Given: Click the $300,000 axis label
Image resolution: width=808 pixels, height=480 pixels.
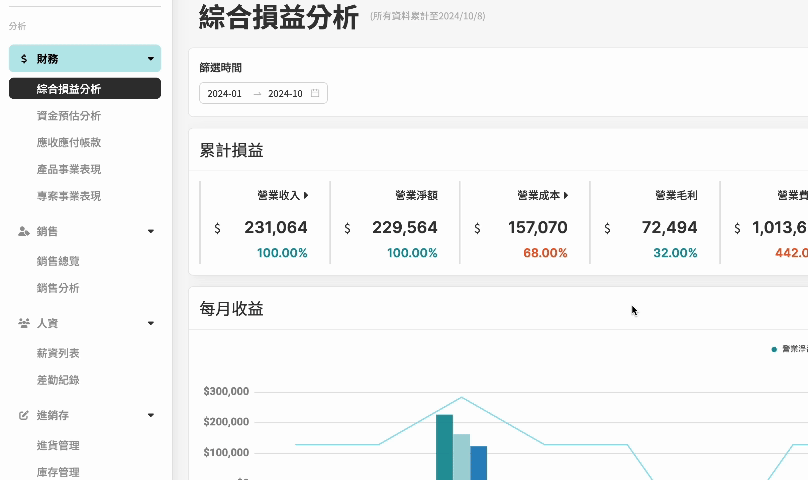Looking at the screenshot, I should pos(226,391).
